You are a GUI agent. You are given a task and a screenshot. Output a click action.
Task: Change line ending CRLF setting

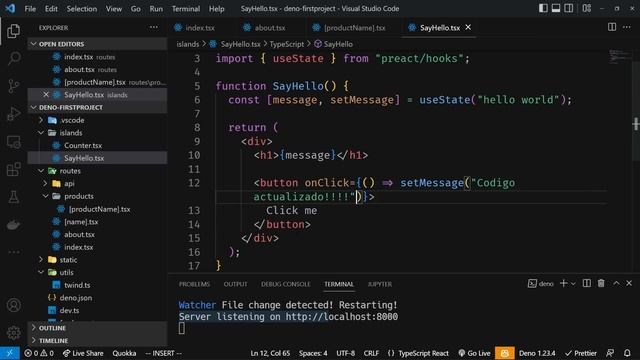(371, 353)
